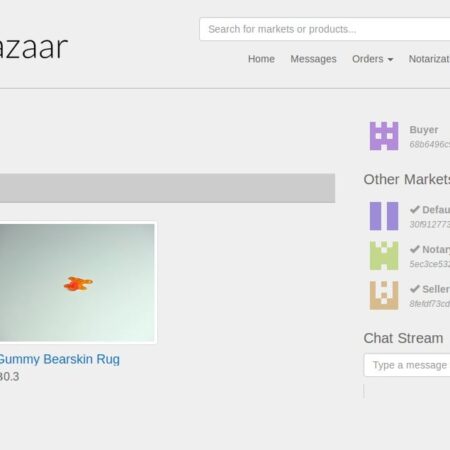Click the Chat Stream heading
The height and width of the screenshot is (450, 450).
tap(403, 338)
